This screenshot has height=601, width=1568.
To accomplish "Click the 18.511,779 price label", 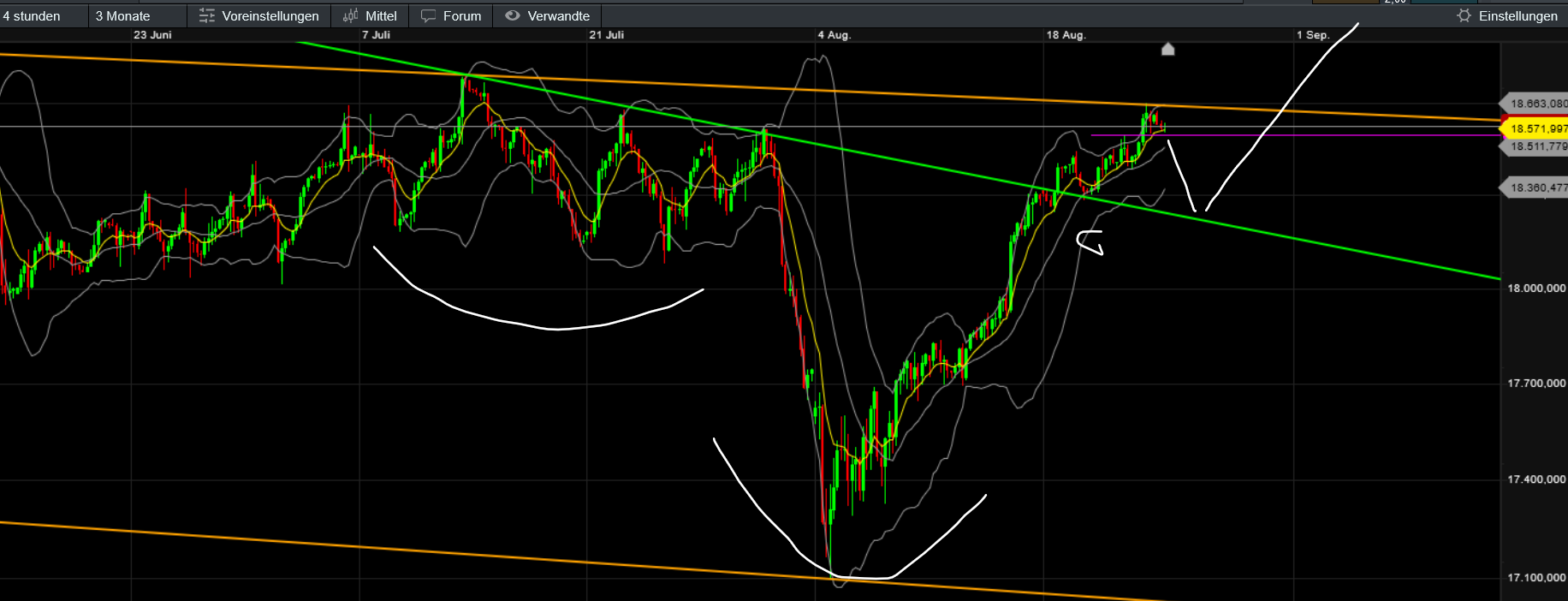I will [x=1535, y=146].
